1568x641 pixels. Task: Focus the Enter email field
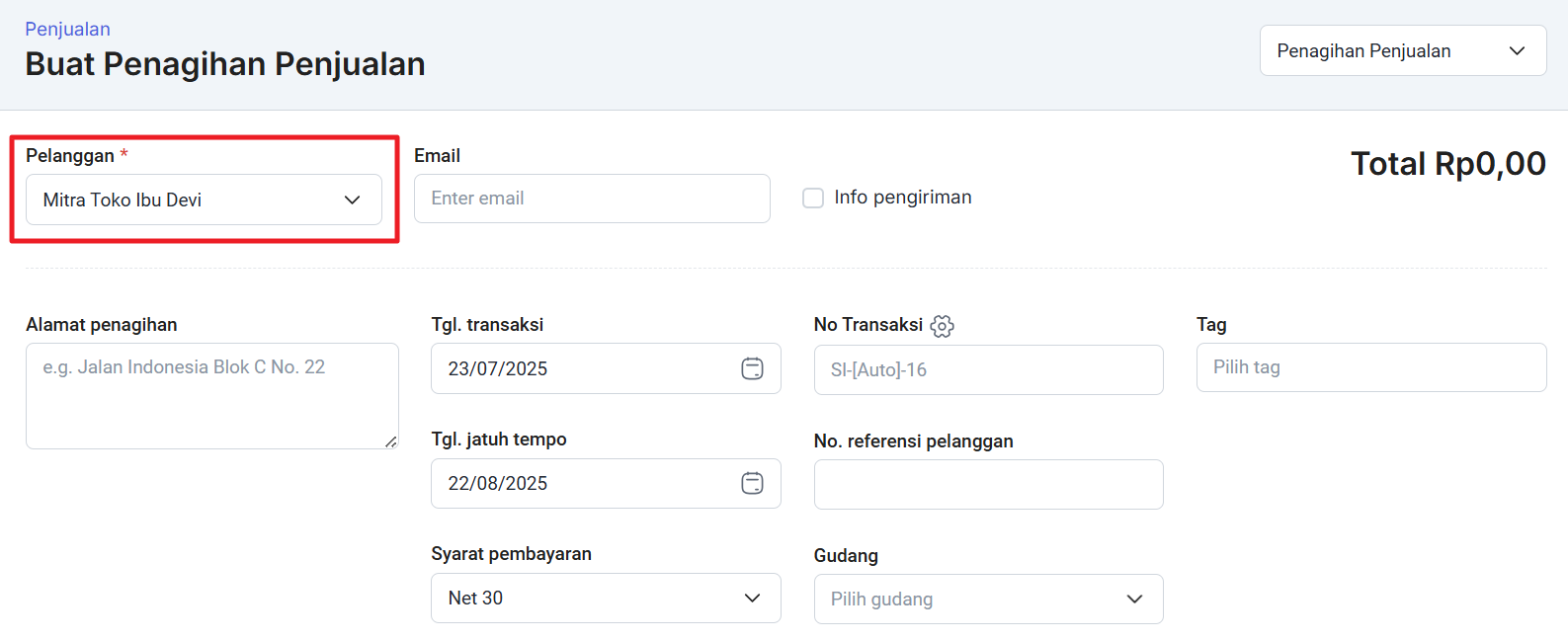pos(591,199)
